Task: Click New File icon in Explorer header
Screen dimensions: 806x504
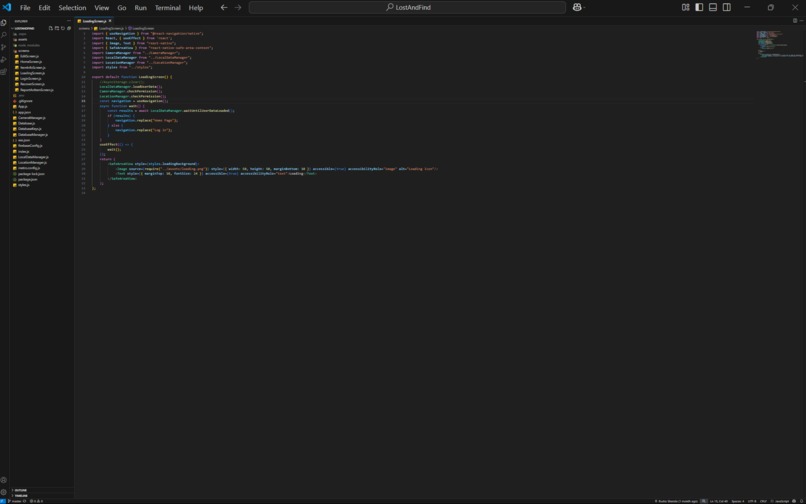Action: 51,28
